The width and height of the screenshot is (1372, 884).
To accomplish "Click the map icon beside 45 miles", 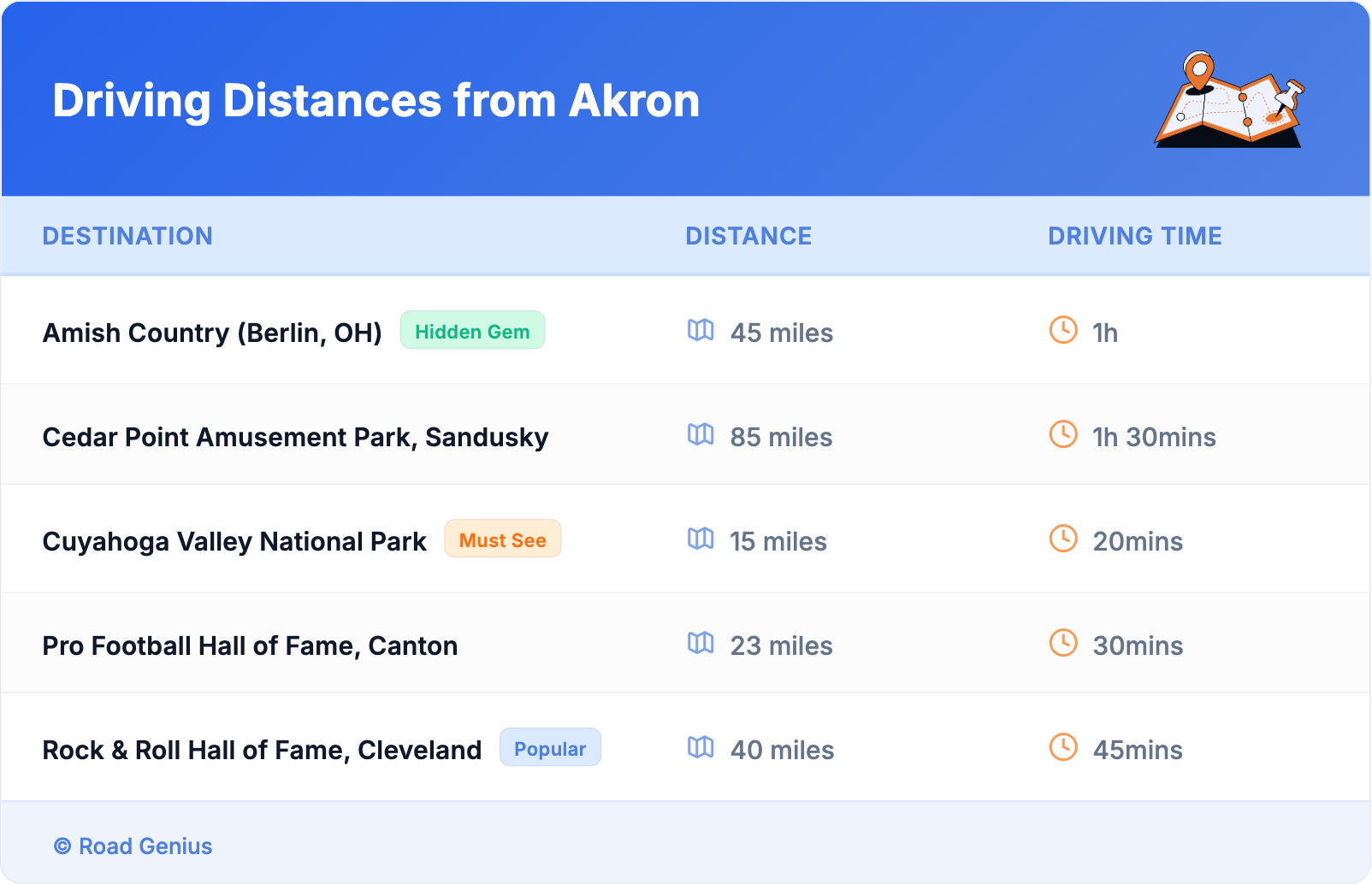I will (x=701, y=330).
